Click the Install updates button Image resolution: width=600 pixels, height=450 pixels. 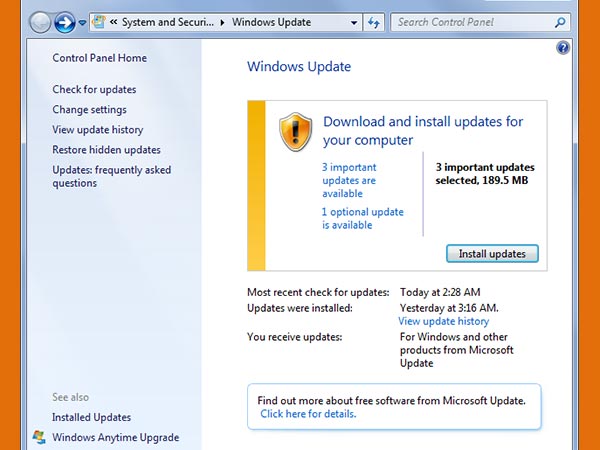point(492,254)
